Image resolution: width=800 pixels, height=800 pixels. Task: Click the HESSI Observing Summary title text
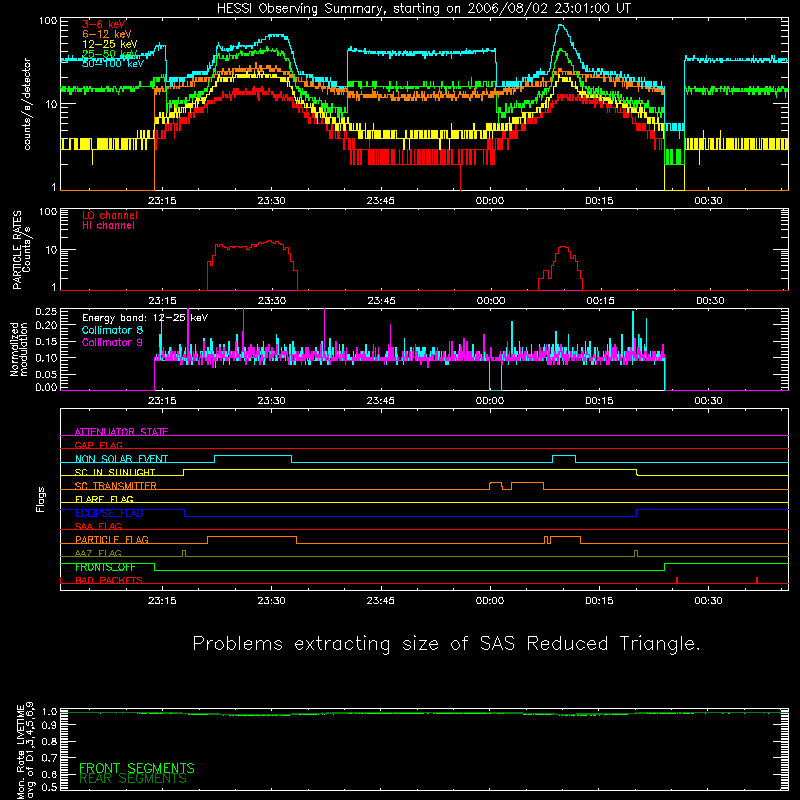(423, 9)
